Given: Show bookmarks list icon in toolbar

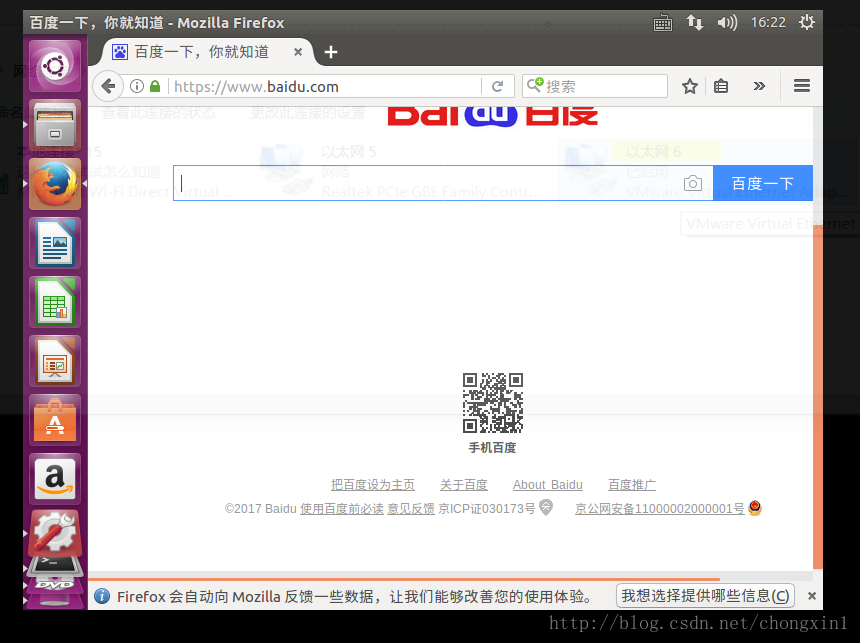Looking at the screenshot, I should (721, 86).
